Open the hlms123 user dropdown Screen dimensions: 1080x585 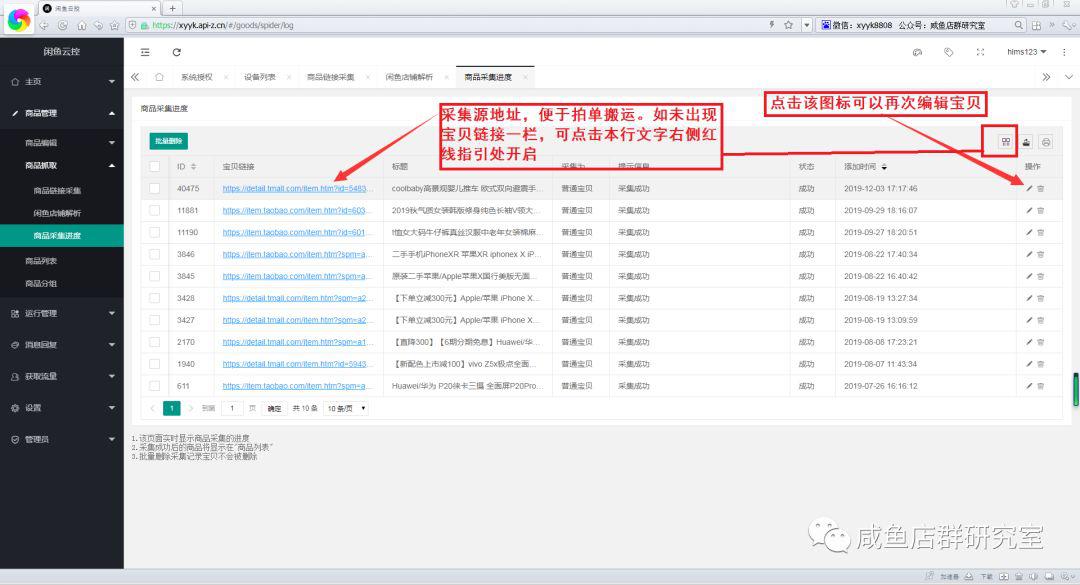pos(1026,52)
